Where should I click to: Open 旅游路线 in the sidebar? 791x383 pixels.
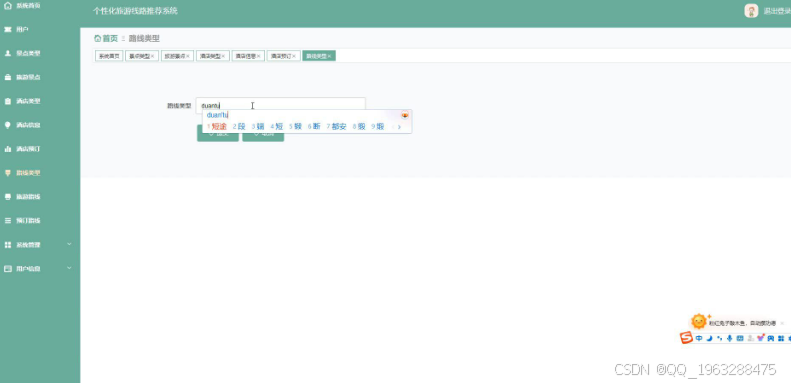[x=28, y=197]
